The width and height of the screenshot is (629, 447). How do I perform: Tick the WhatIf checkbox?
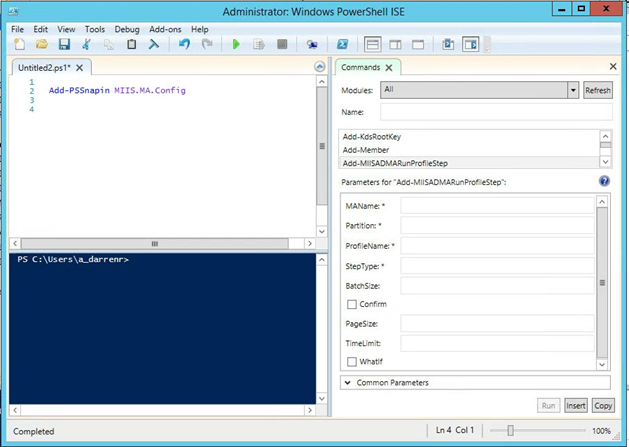click(351, 361)
